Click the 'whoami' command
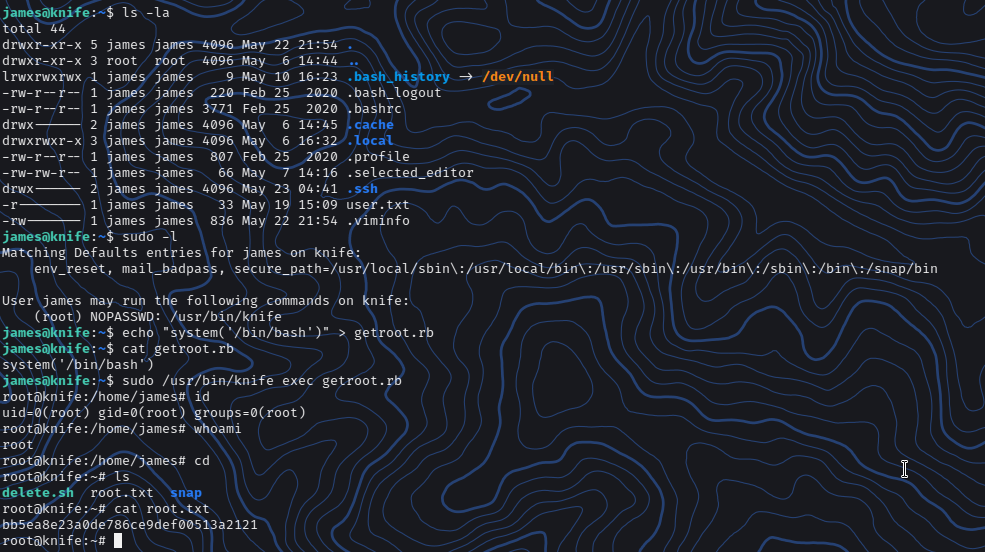The height and width of the screenshot is (552, 985). [217, 429]
